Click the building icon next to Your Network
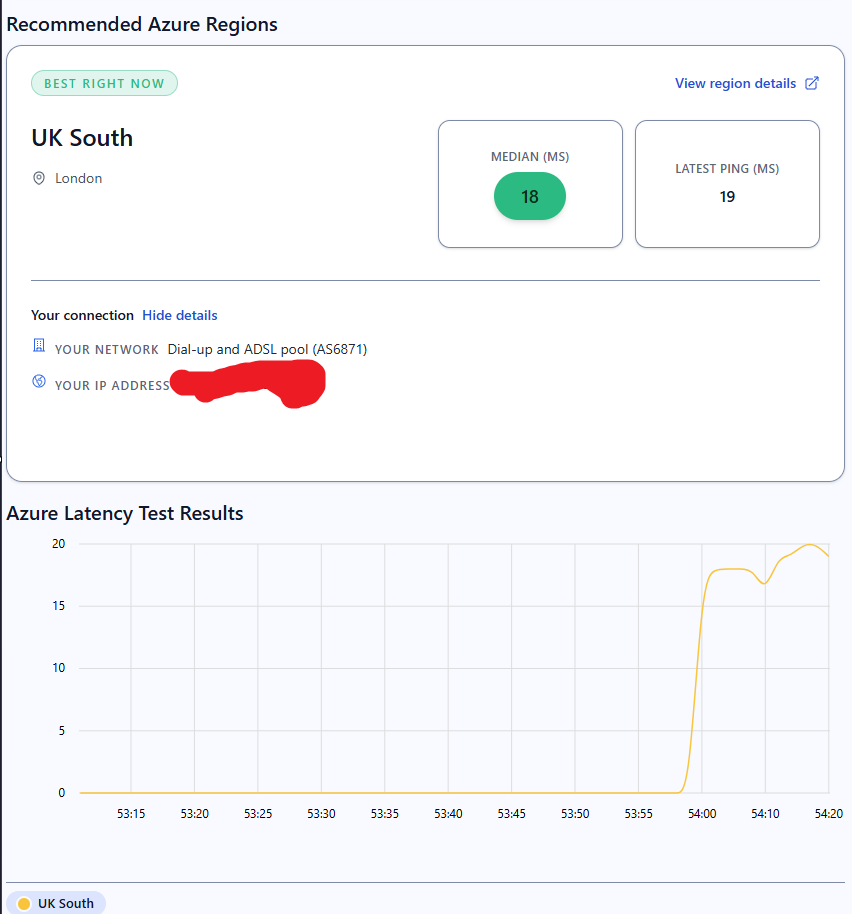Screen dimensions: 852x914 coord(39,346)
